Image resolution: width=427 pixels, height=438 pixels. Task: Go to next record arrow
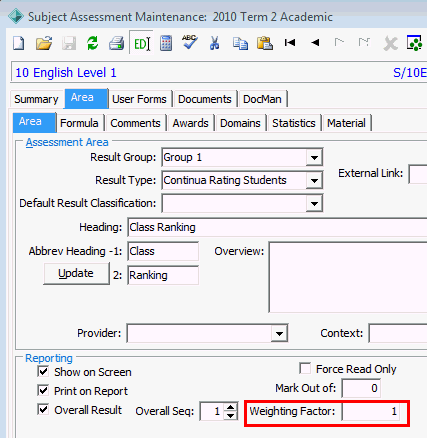(x=339, y=42)
